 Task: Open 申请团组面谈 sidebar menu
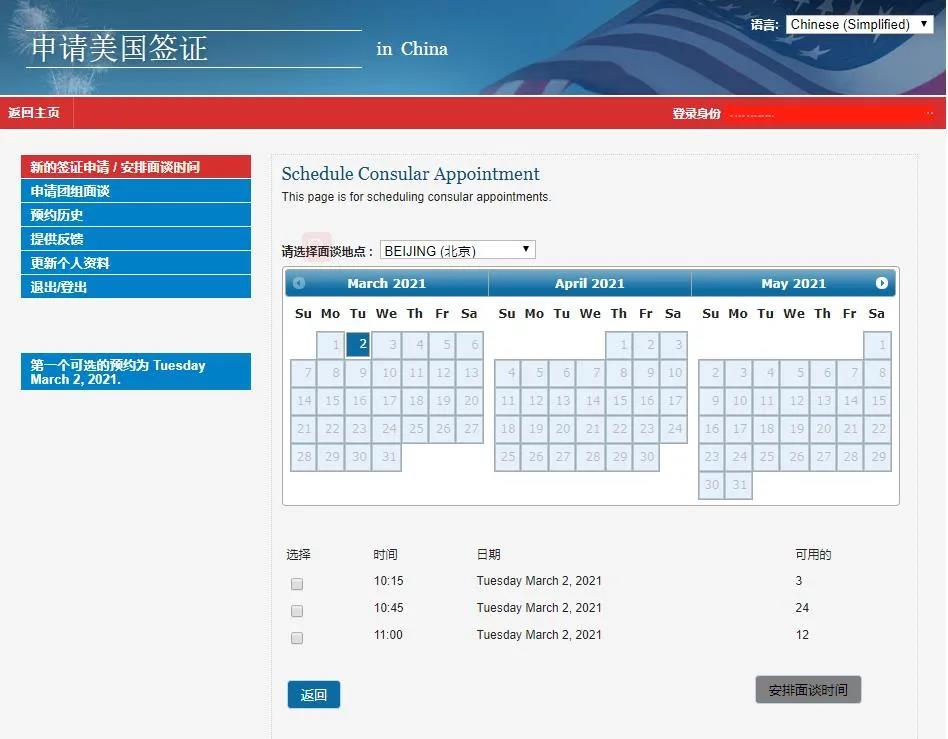[x=136, y=191]
